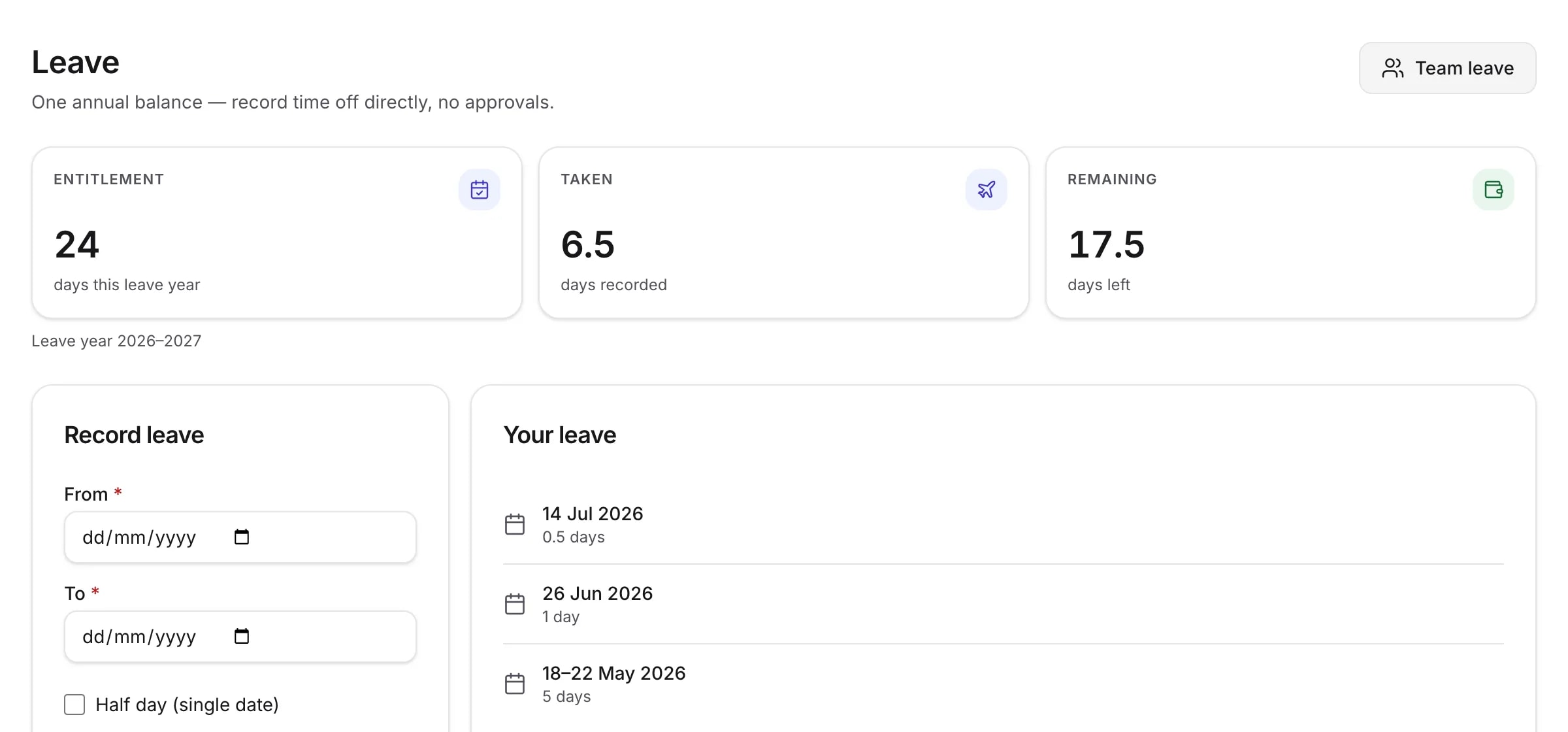1568x732 pixels.
Task: Click the Leave year 2026–2027 text
Action: pyautogui.click(x=116, y=341)
